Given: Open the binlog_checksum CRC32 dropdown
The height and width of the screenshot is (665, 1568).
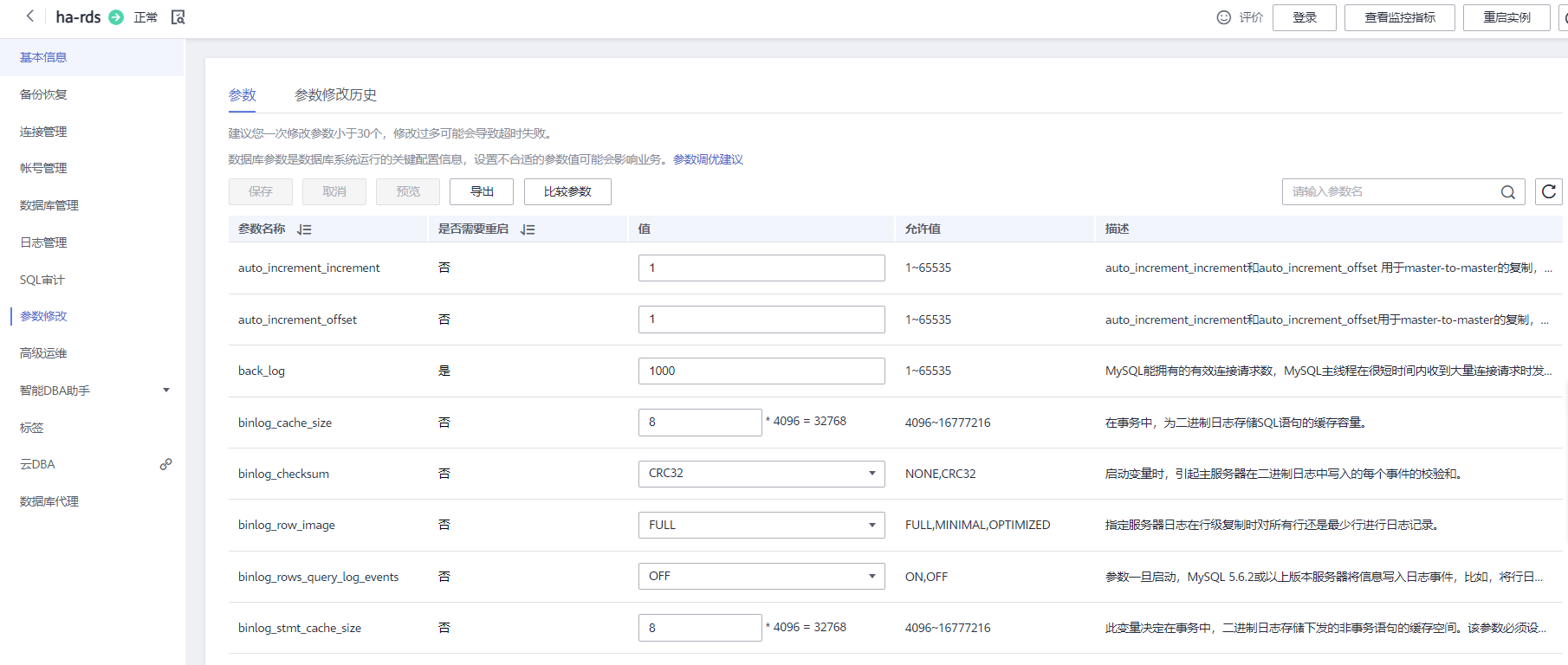Looking at the screenshot, I should tap(761, 474).
